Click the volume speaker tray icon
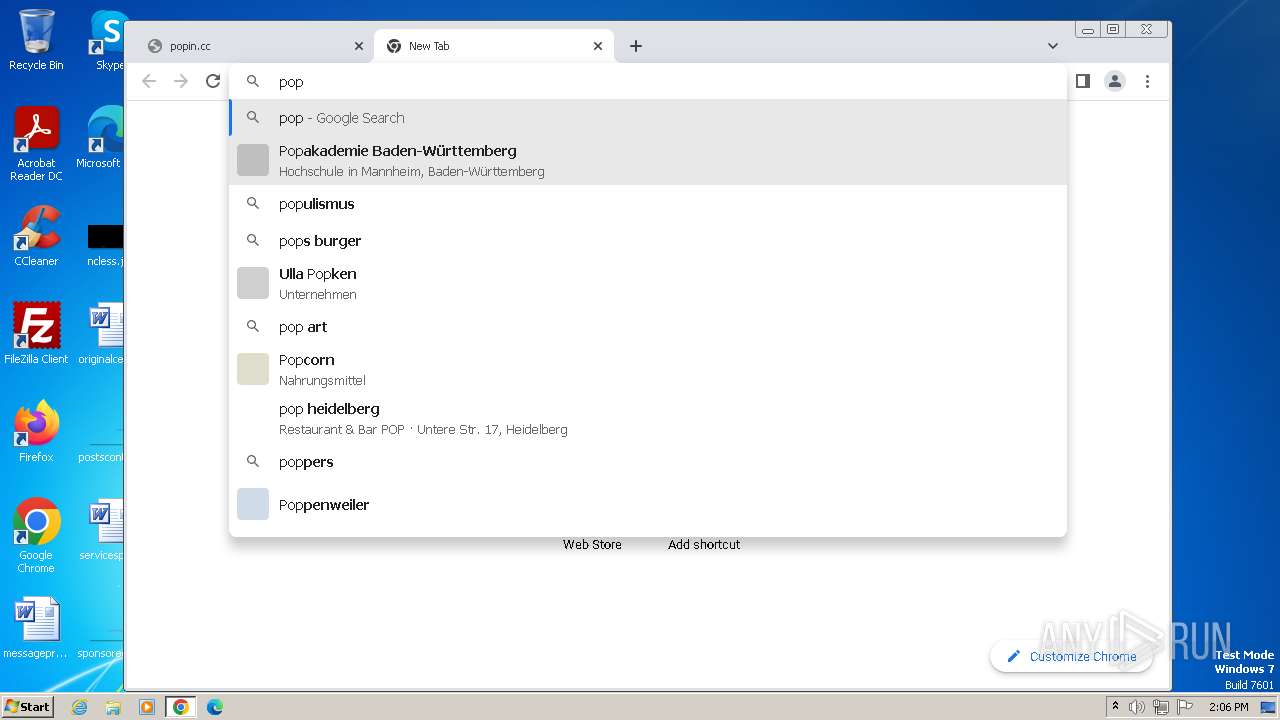 click(1136, 707)
